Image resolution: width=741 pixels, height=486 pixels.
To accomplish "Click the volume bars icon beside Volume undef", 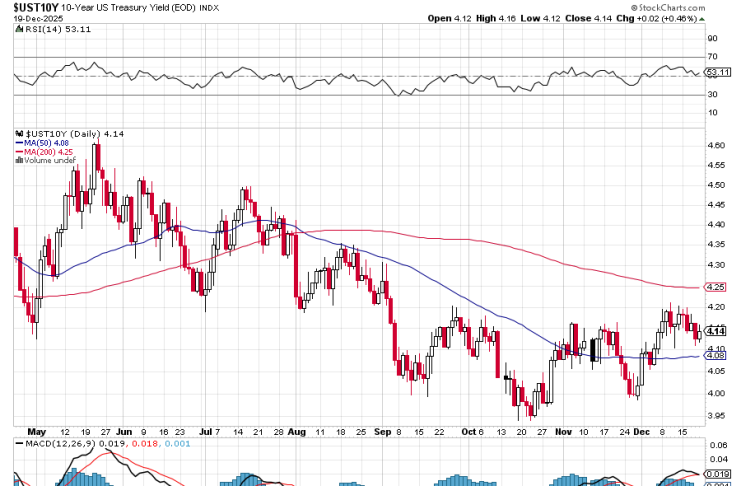I will 18,161.
